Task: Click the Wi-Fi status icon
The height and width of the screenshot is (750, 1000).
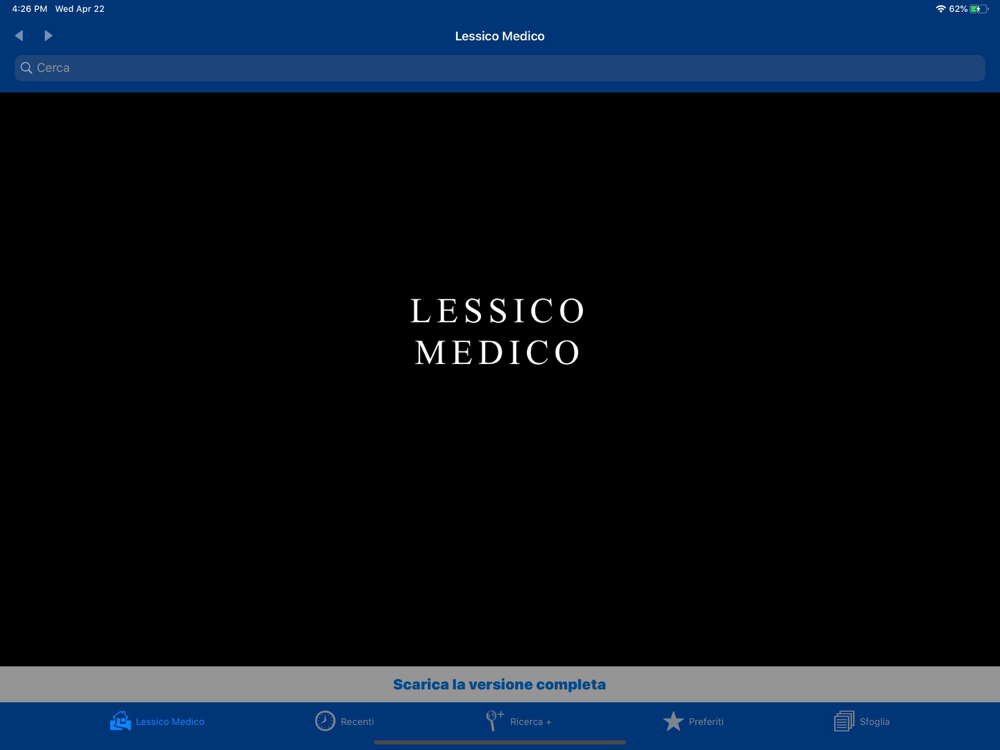Action: pos(940,9)
